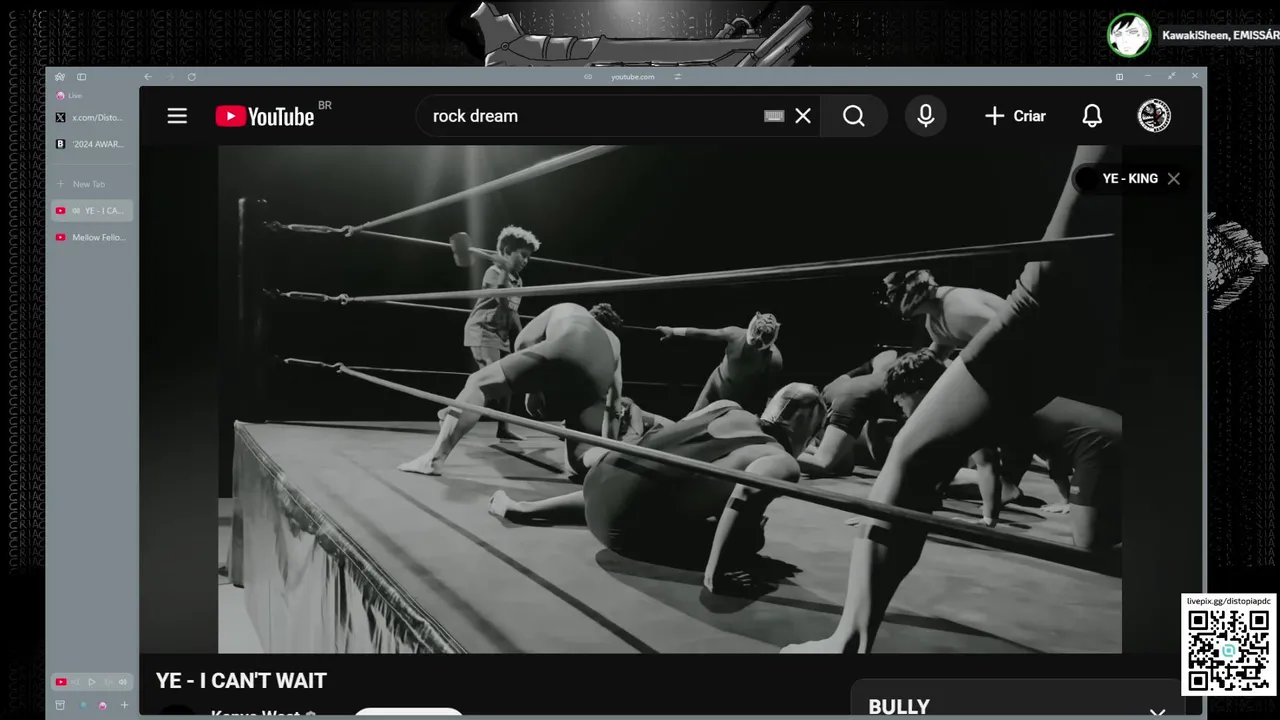Select the video title YE - I CAN'T WAIT

[241, 681]
